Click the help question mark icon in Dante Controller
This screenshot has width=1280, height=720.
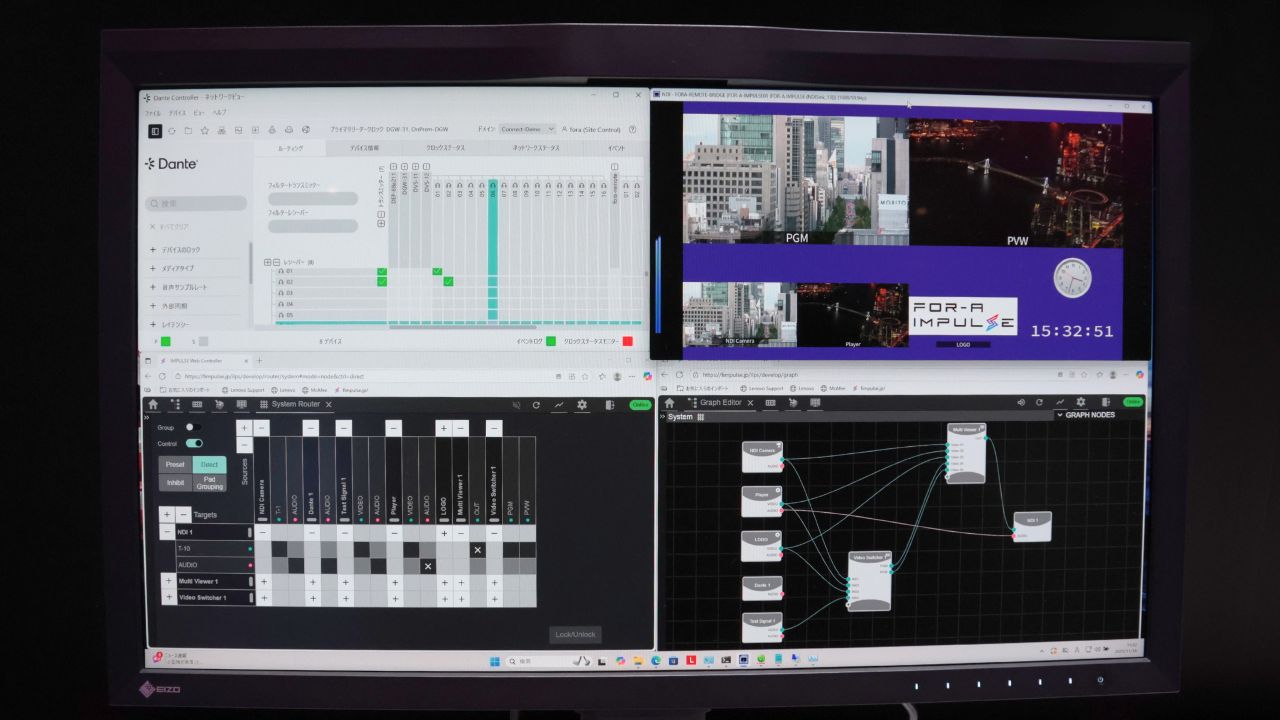[x=632, y=129]
